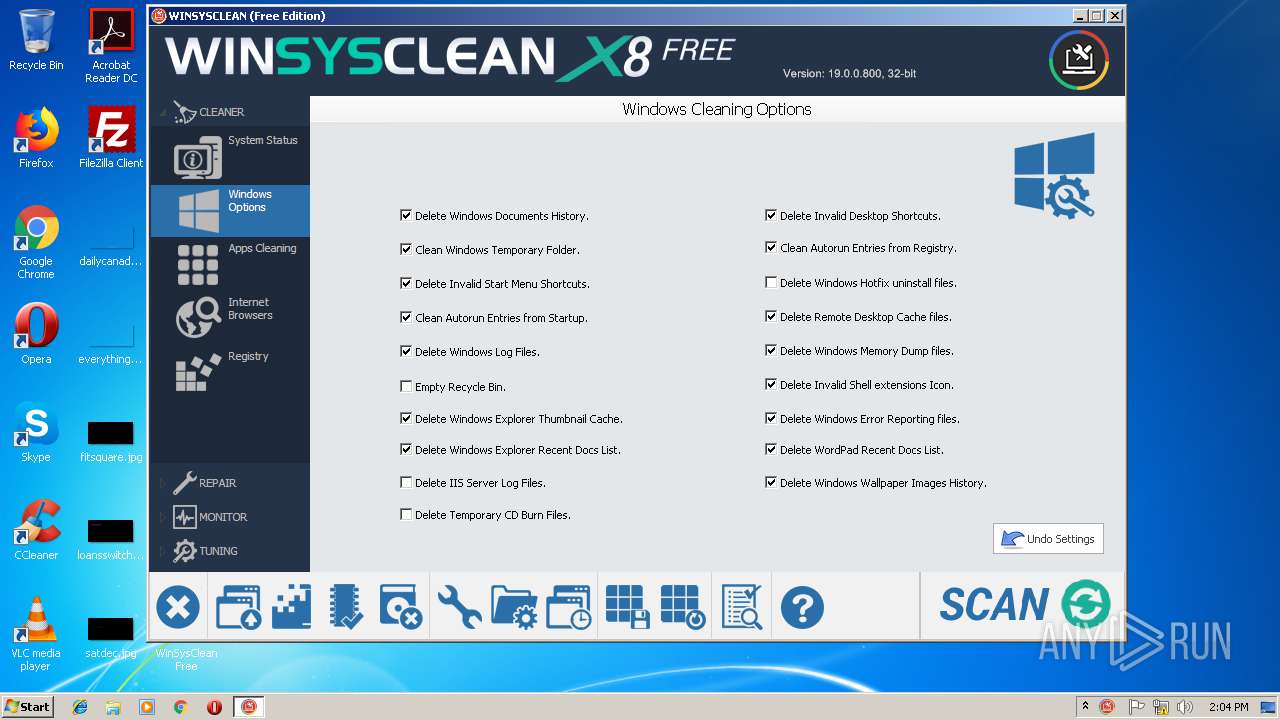Viewport: 1280px width, 720px height.
Task: Click the window with clock scheduler icon
Action: pos(568,607)
